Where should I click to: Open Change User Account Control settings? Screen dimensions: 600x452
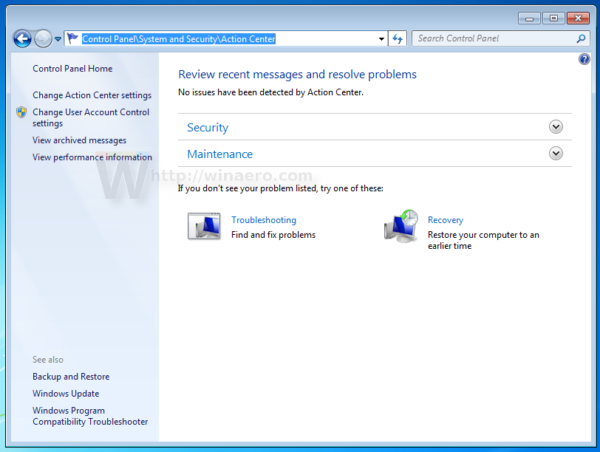[x=91, y=117]
